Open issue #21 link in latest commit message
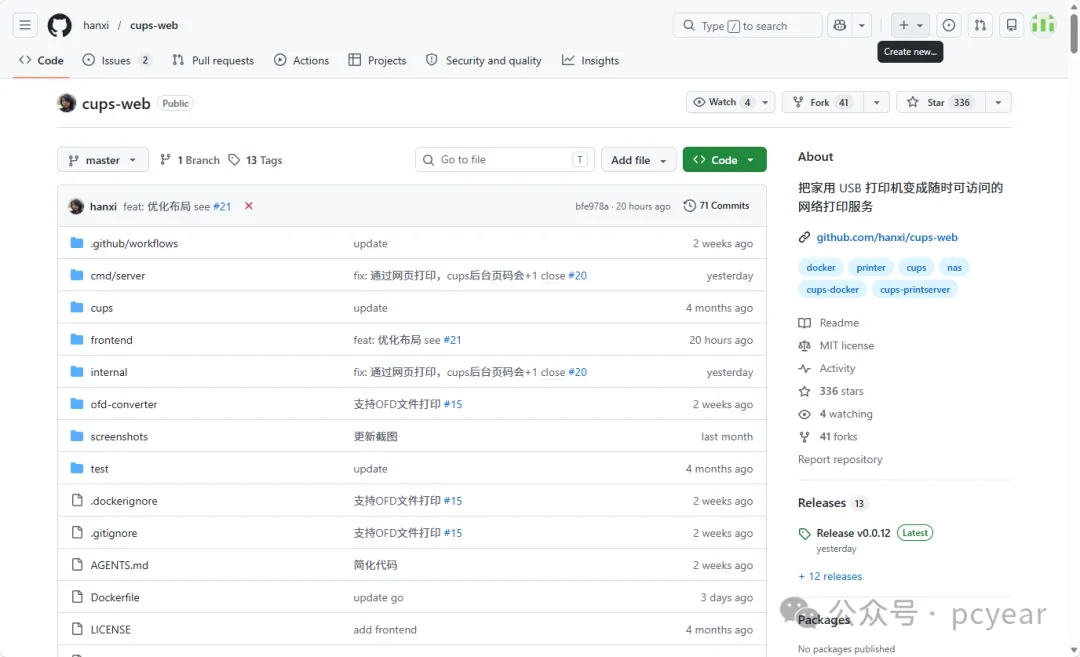 tap(222, 206)
